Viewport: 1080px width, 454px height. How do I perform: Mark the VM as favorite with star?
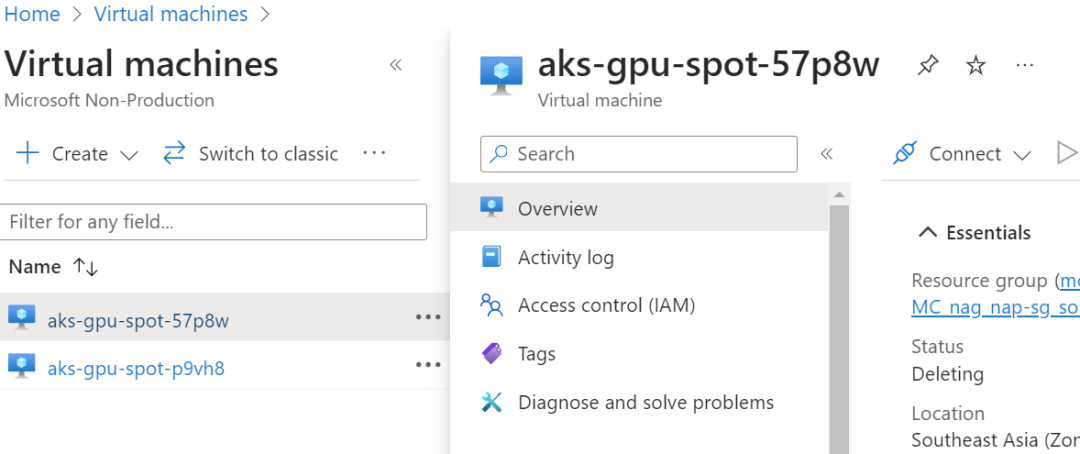(x=976, y=66)
